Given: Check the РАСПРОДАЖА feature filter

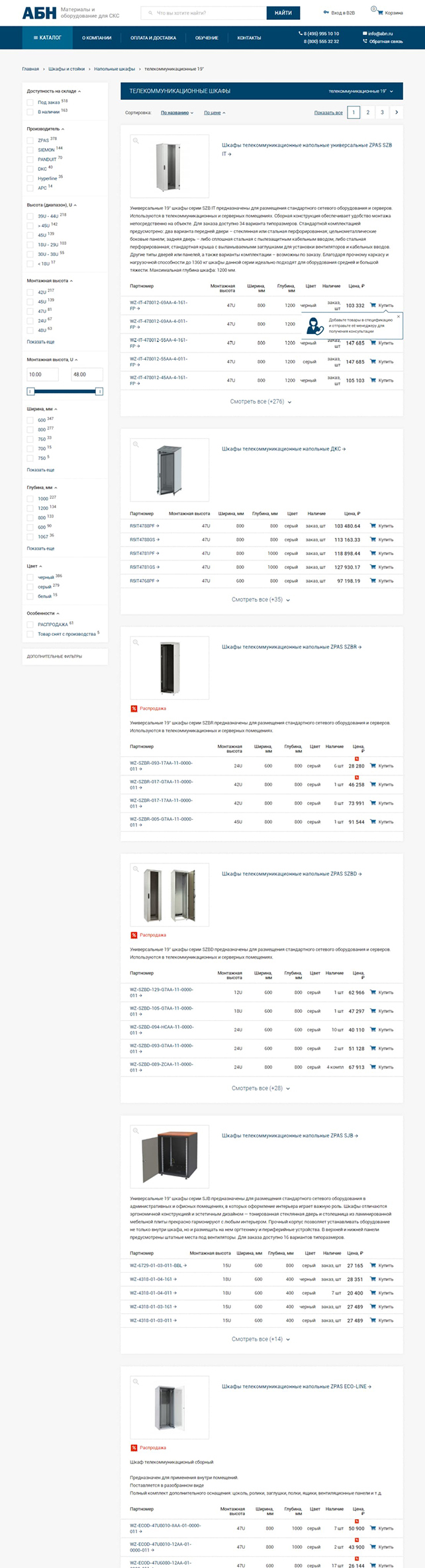Looking at the screenshot, I should (x=30, y=624).
